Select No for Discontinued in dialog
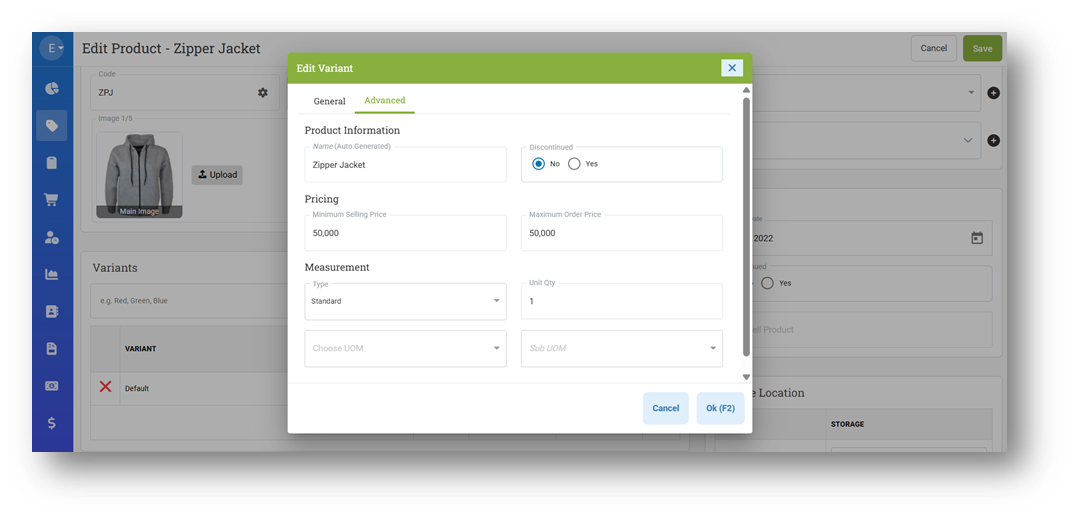This screenshot has width=1072, height=517. (x=539, y=164)
